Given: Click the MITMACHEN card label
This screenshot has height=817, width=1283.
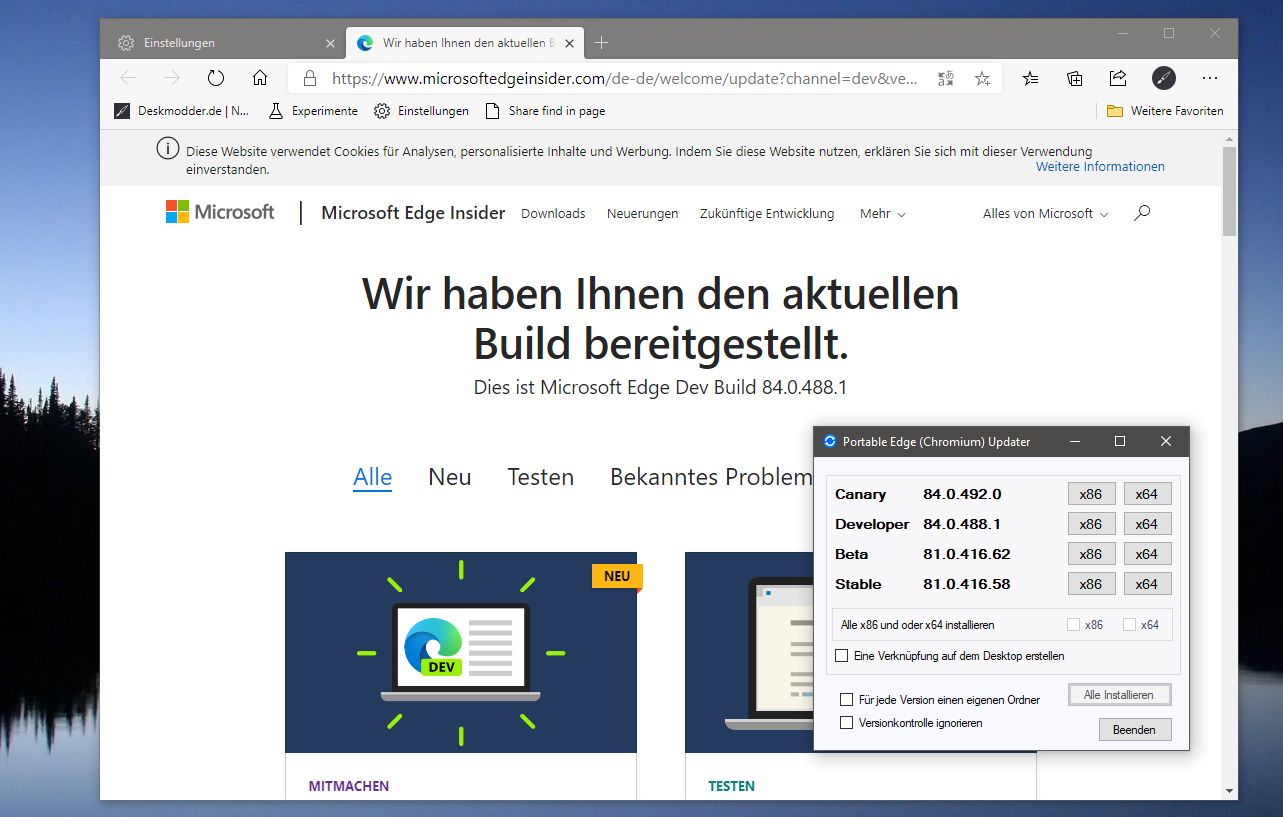Looking at the screenshot, I should coord(349,786).
